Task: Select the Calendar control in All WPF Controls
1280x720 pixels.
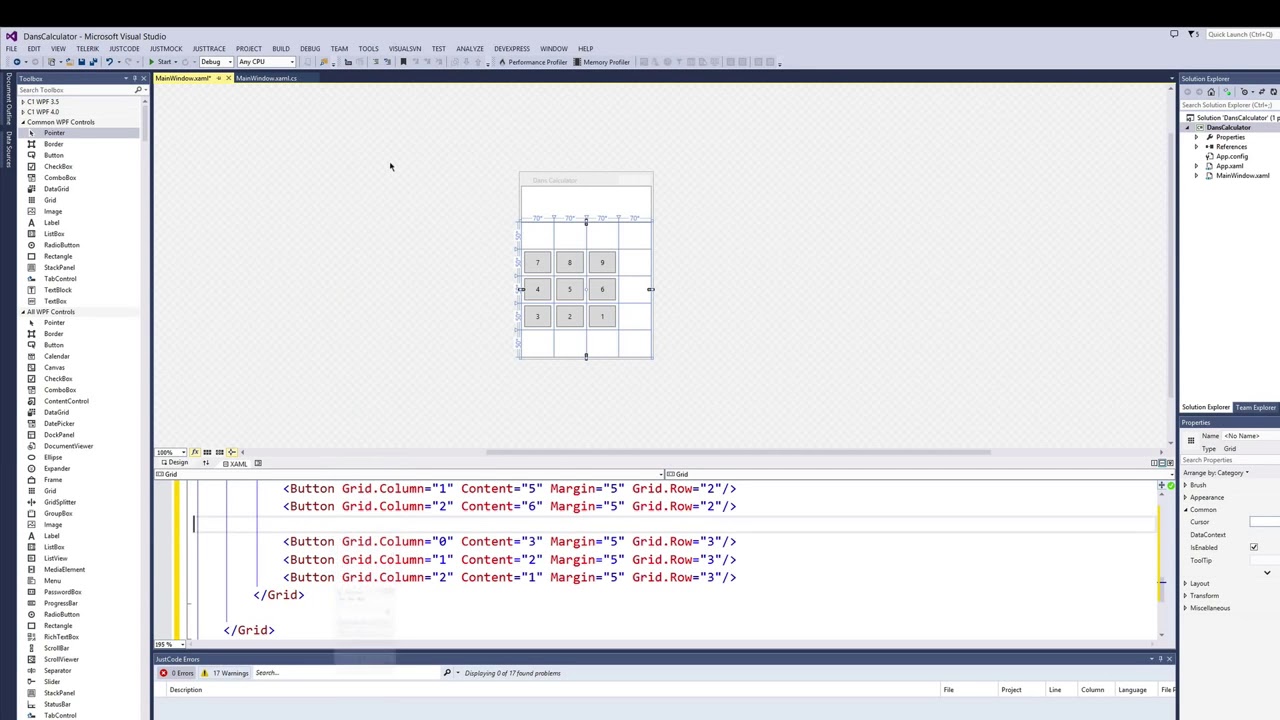Action: (56, 356)
